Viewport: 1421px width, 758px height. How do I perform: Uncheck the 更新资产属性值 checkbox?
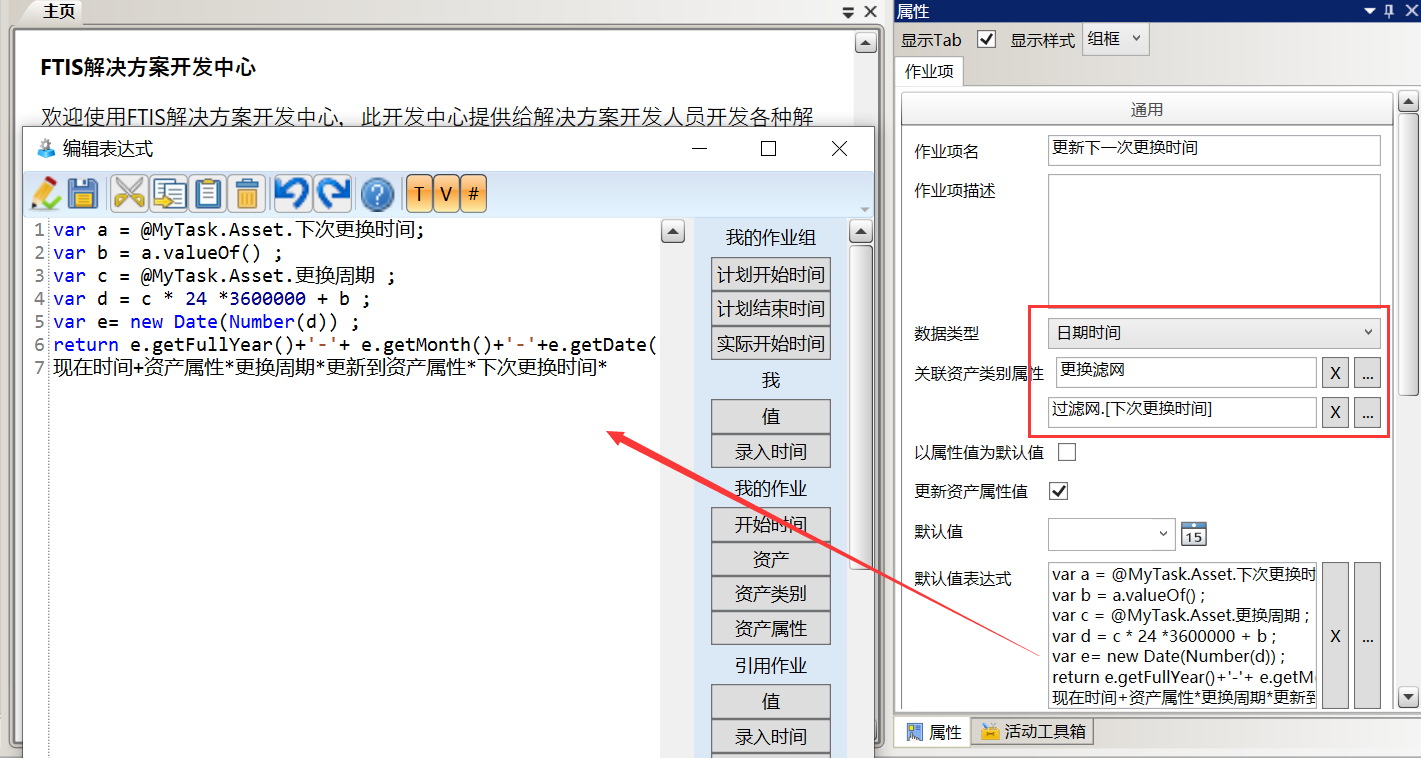pyautogui.click(x=1058, y=491)
